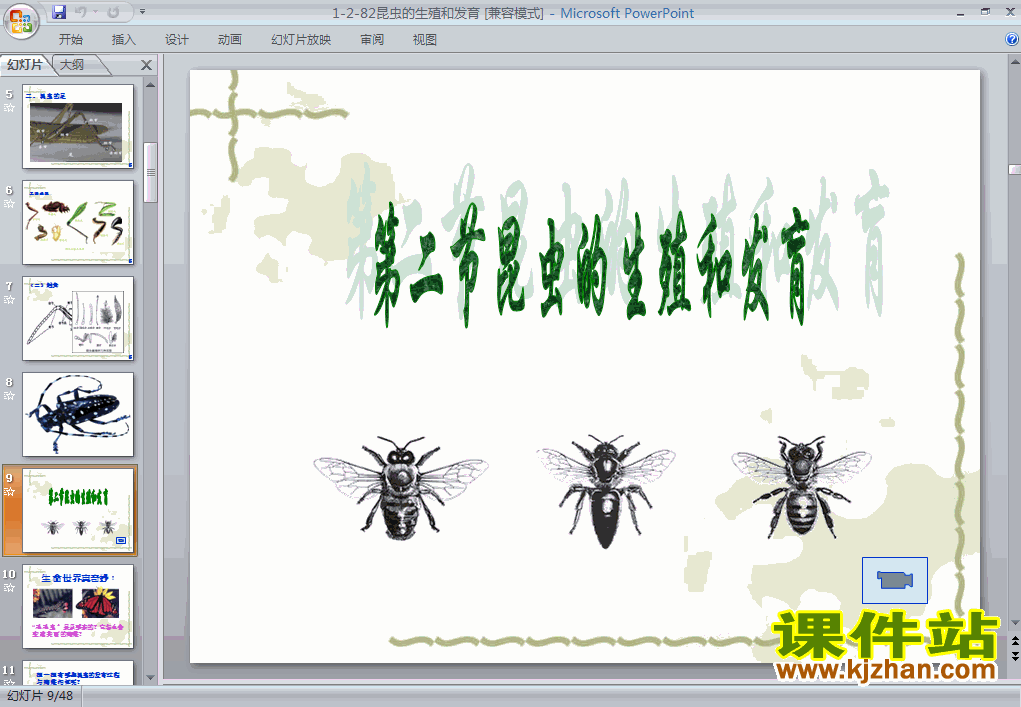Go to next slide double-arrow button
Image resolution: width=1021 pixels, height=707 pixels.
point(1014,656)
